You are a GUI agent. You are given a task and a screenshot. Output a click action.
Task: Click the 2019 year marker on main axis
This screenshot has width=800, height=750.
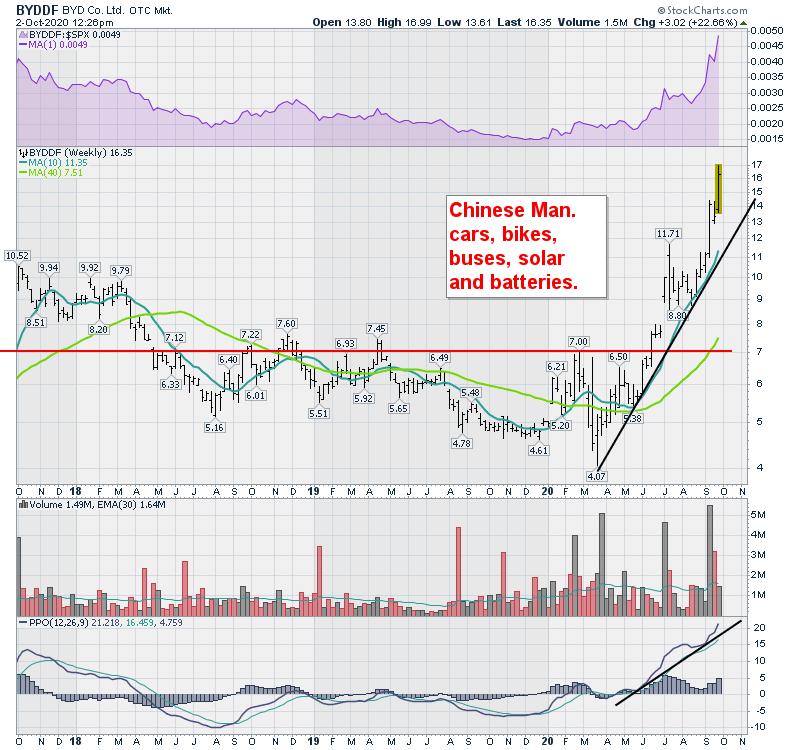coord(312,490)
